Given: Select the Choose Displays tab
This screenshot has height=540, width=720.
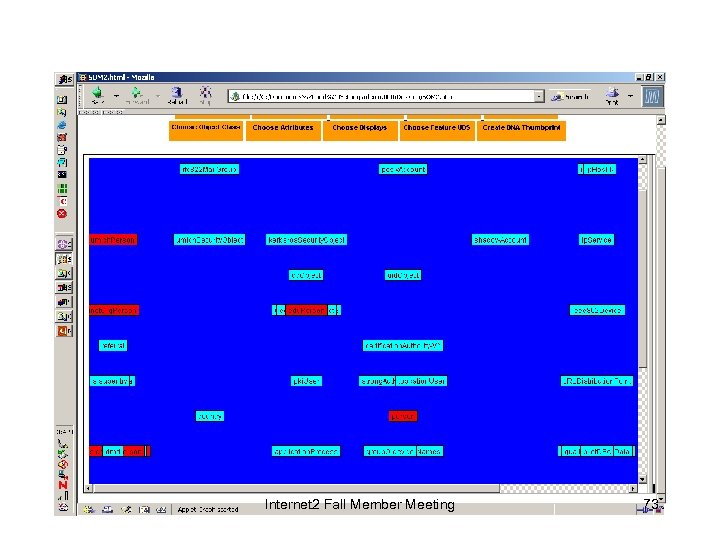Looking at the screenshot, I should [360, 130].
